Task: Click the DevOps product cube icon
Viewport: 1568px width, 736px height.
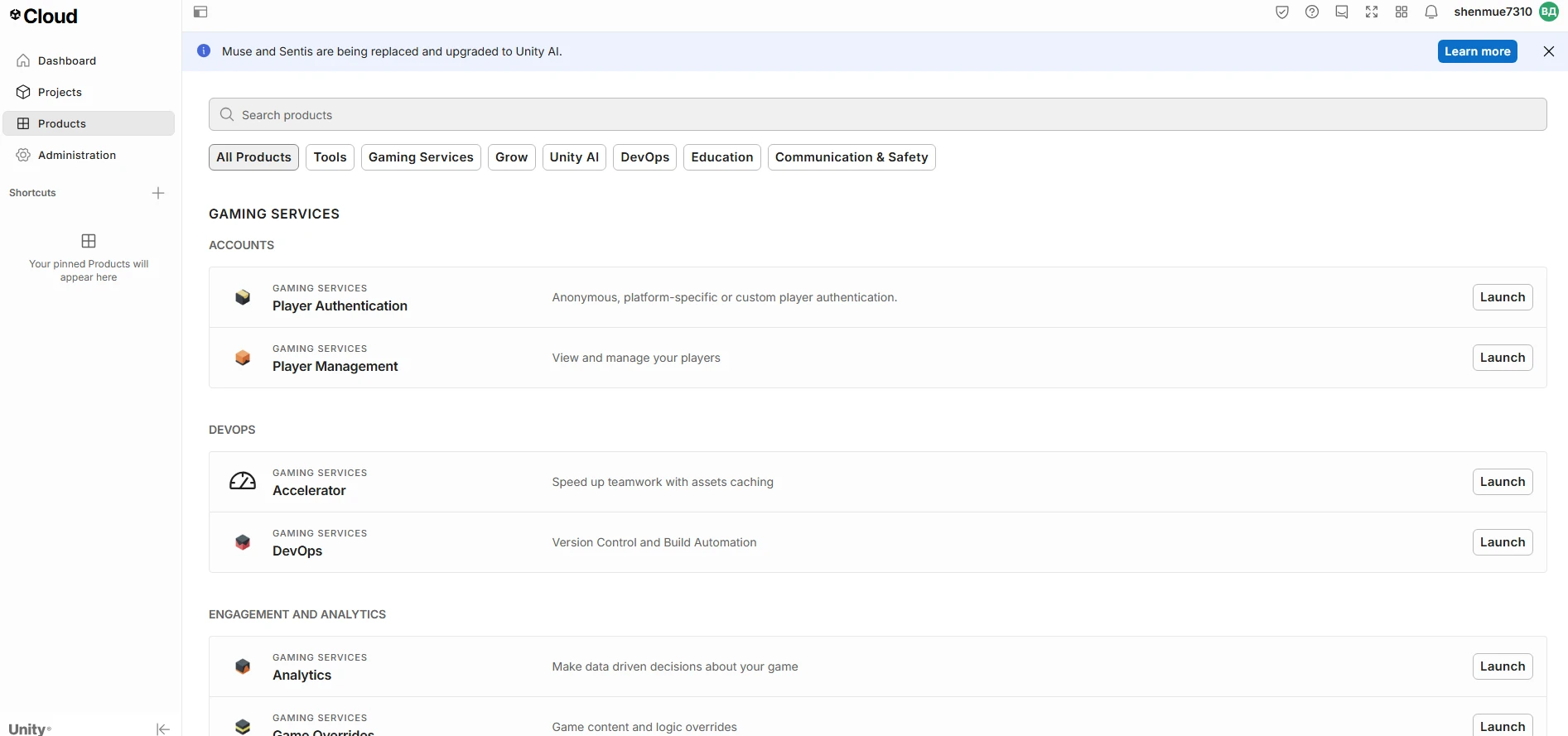Action: [243, 542]
